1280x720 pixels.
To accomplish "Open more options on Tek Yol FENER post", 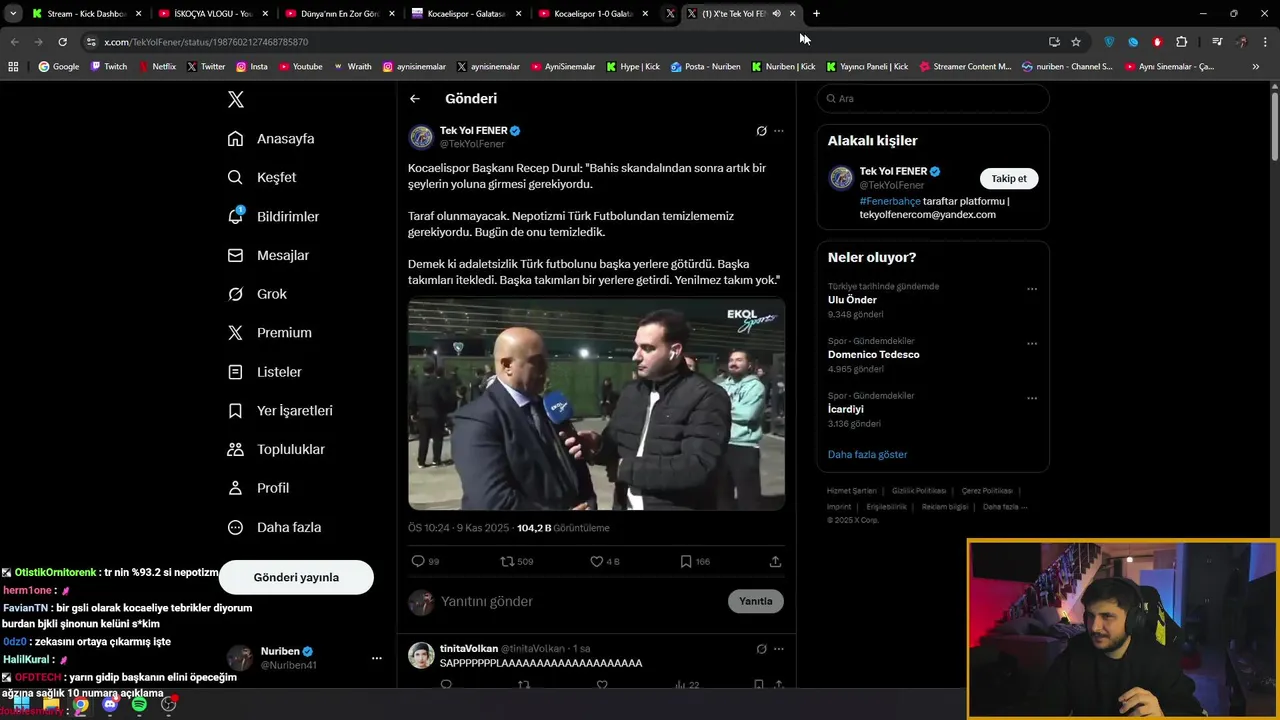I will click(779, 131).
